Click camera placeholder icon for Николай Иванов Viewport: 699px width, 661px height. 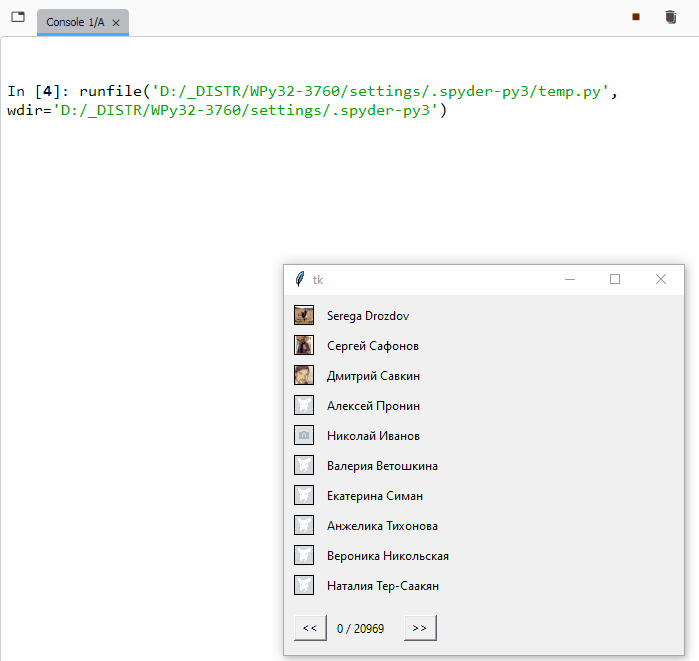coord(304,436)
